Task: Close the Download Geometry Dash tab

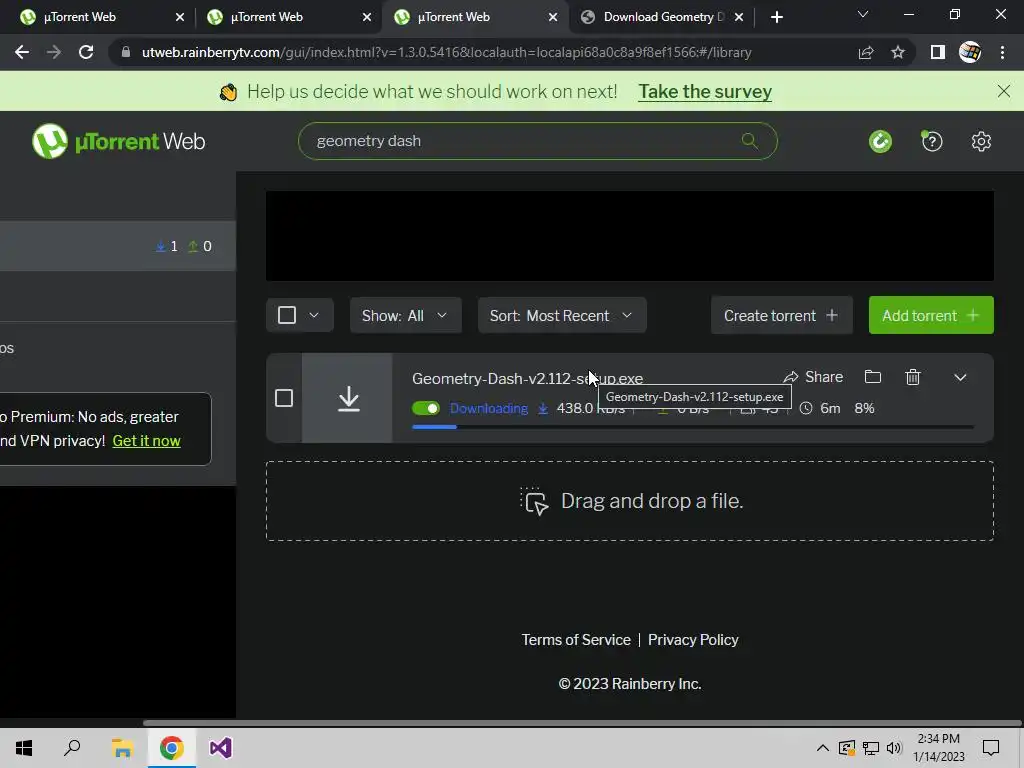Action: tap(739, 17)
